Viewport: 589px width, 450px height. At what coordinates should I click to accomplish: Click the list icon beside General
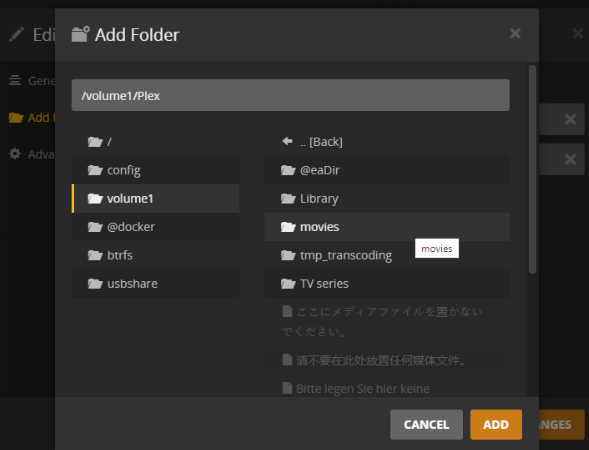(15, 80)
